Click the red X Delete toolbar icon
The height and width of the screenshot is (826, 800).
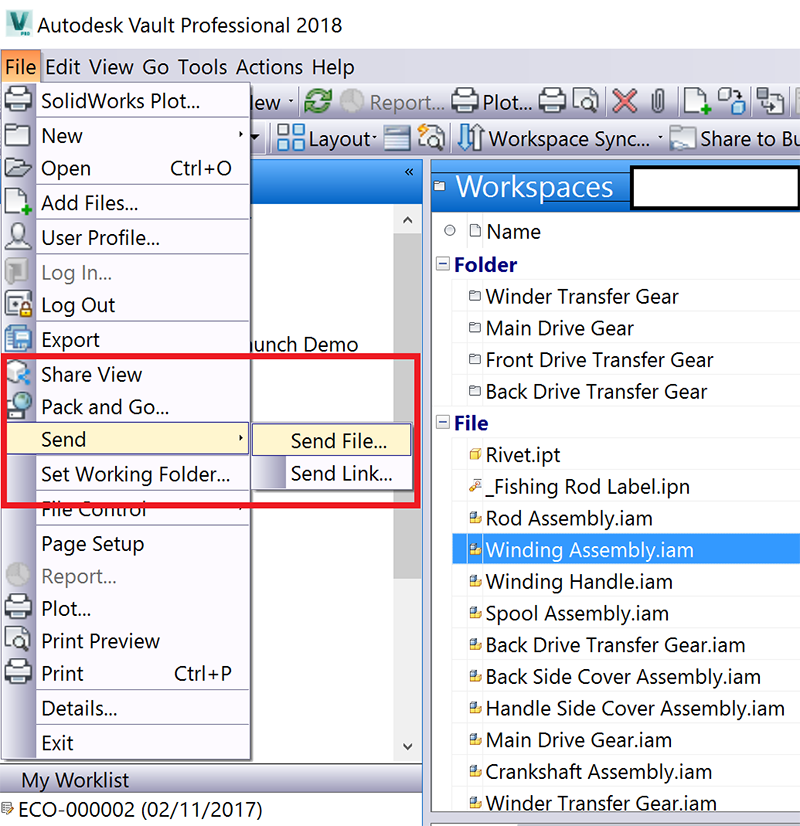click(x=625, y=101)
